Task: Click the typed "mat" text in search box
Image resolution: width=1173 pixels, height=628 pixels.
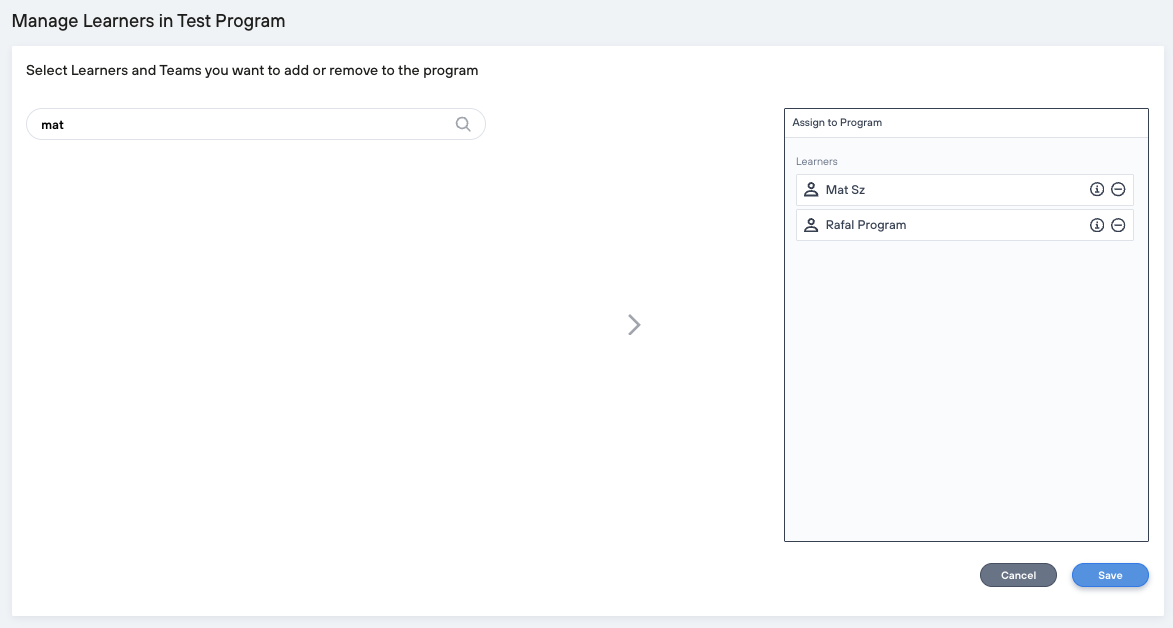Action: [52, 125]
